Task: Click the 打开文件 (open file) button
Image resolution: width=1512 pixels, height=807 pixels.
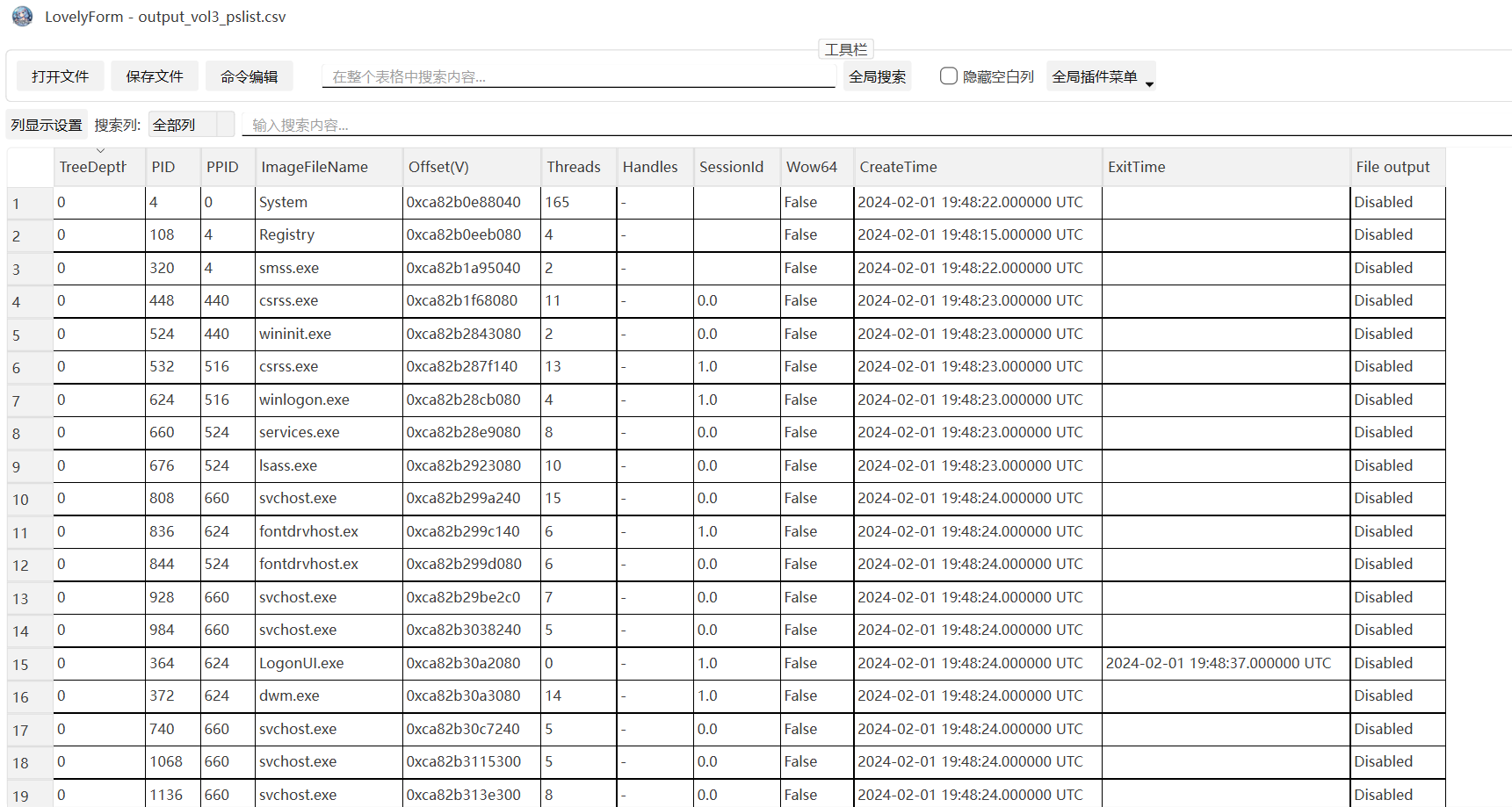Action: (x=60, y=76)
